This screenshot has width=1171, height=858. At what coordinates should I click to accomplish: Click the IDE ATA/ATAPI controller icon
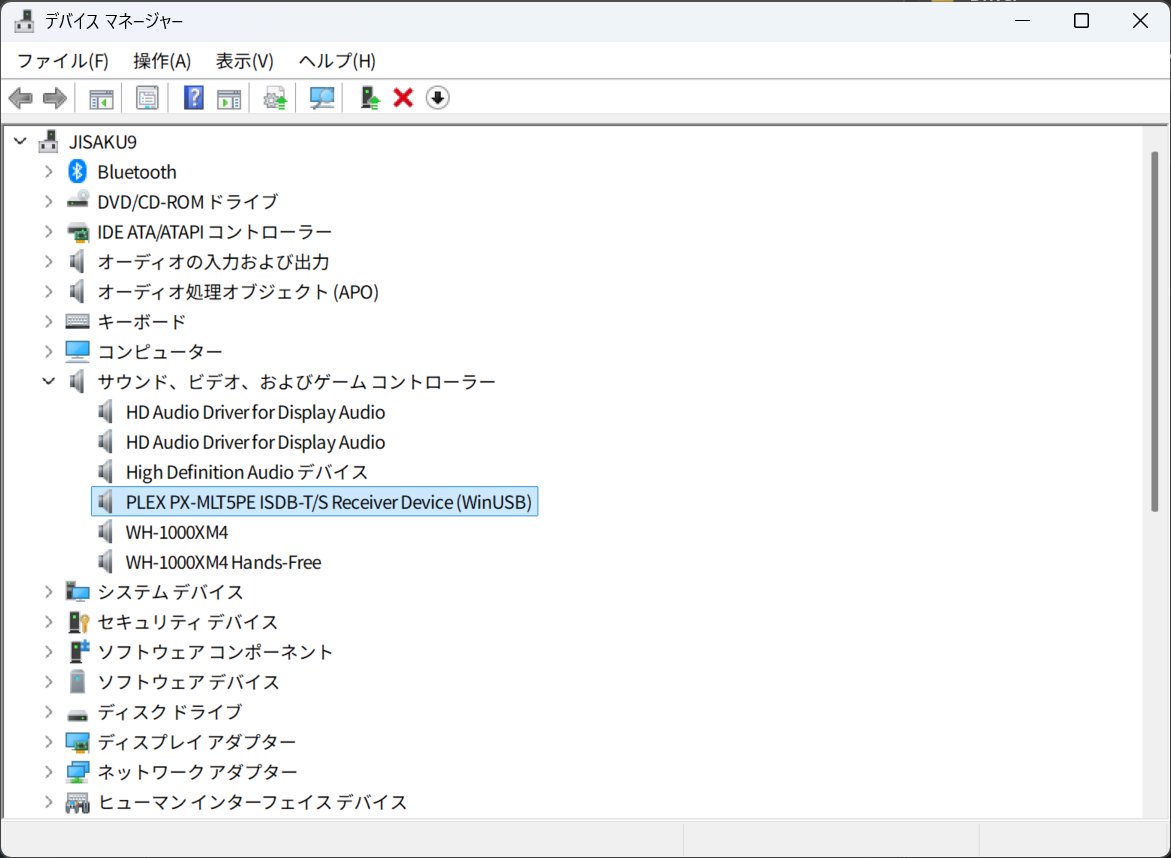coord(77,232)
